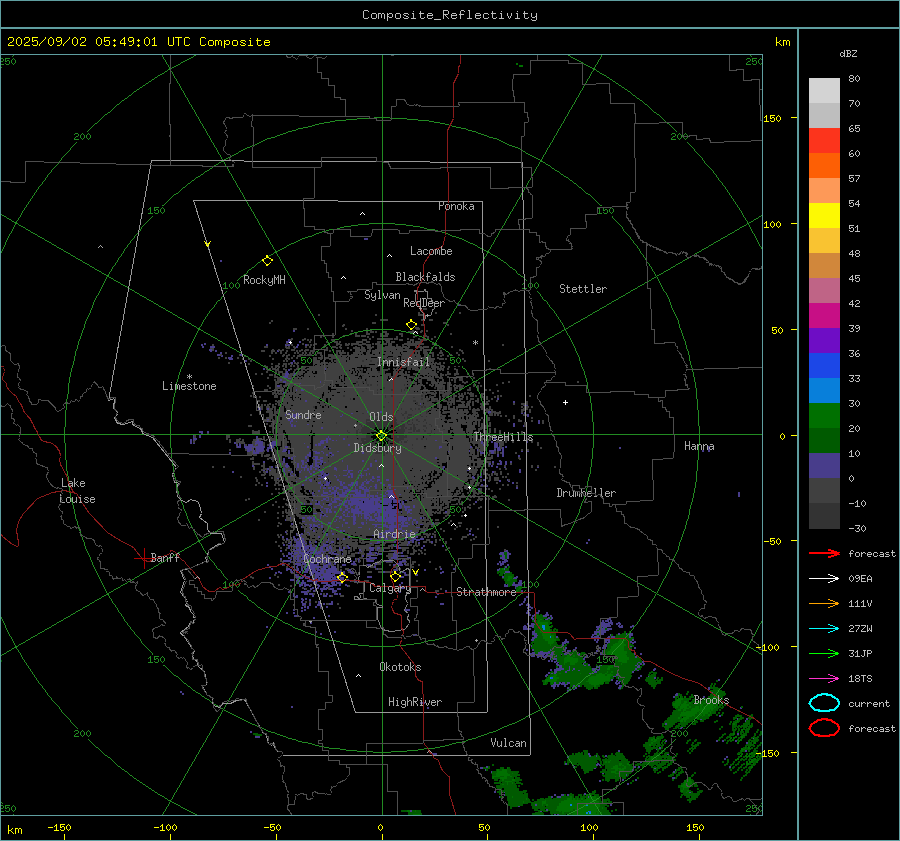Click the orange 111V arrow icon
Image resolution: width=900 pixels, height=841 pixels.
point(824,603)
